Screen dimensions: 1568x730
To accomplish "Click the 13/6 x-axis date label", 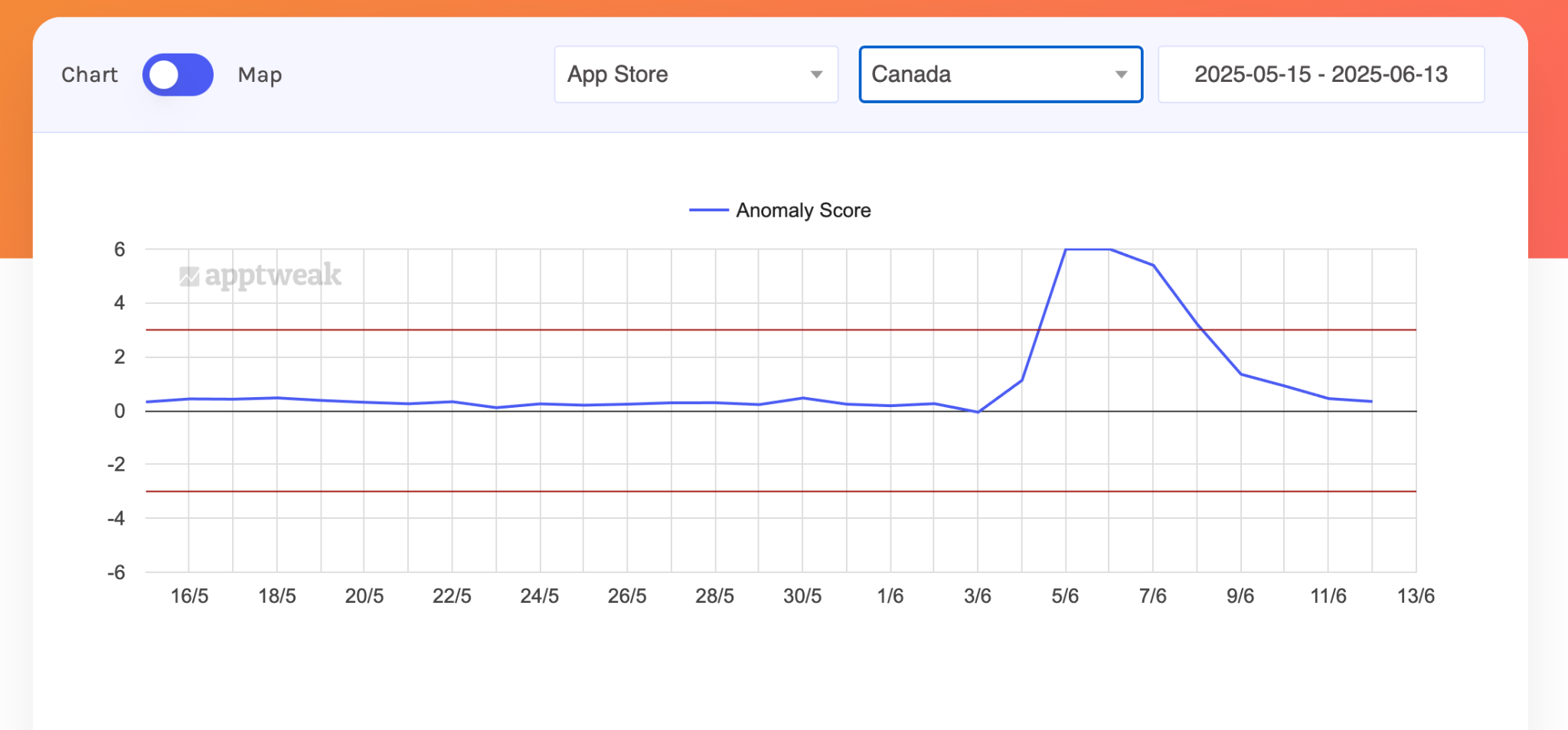I will (x=1416, y=596).
